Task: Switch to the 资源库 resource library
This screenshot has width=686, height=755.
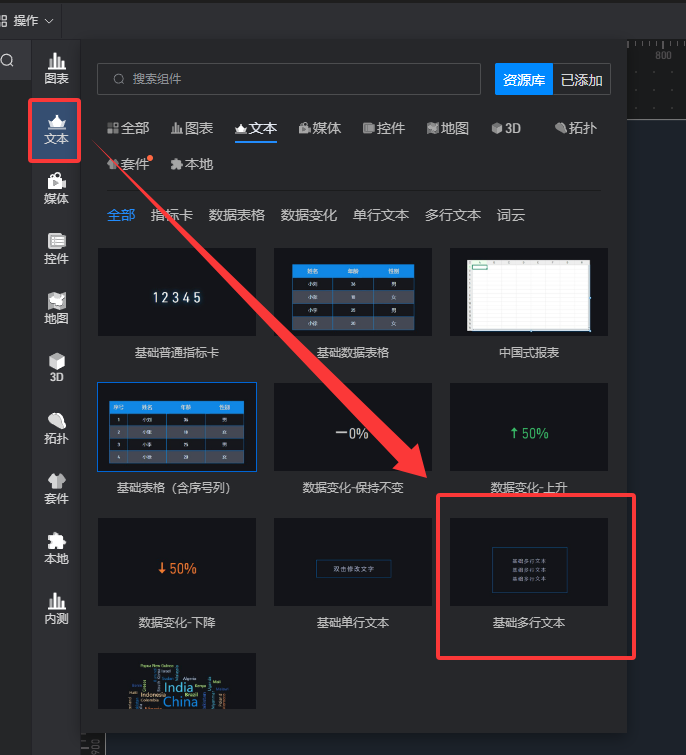Action: (524, 79)
